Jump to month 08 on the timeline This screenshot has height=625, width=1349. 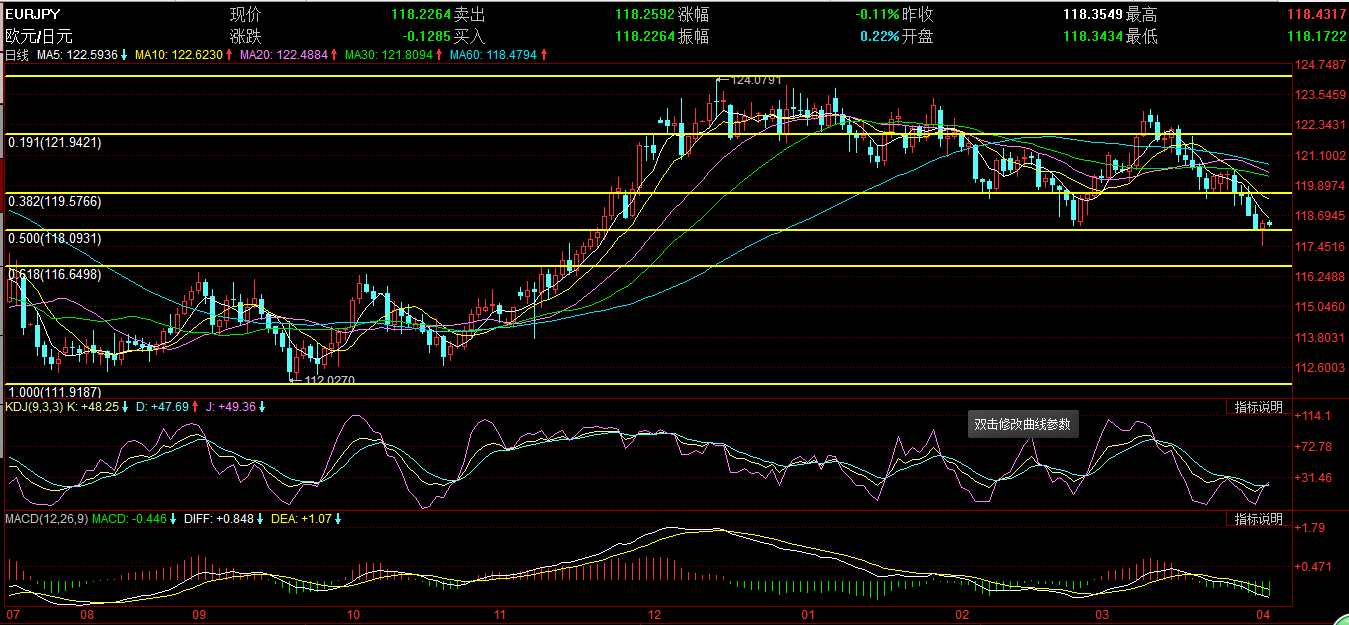click(x=88, y=614)
